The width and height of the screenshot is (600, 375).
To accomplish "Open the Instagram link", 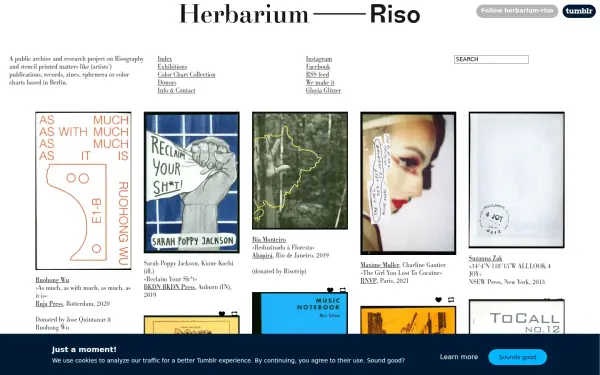I will 319,59.
